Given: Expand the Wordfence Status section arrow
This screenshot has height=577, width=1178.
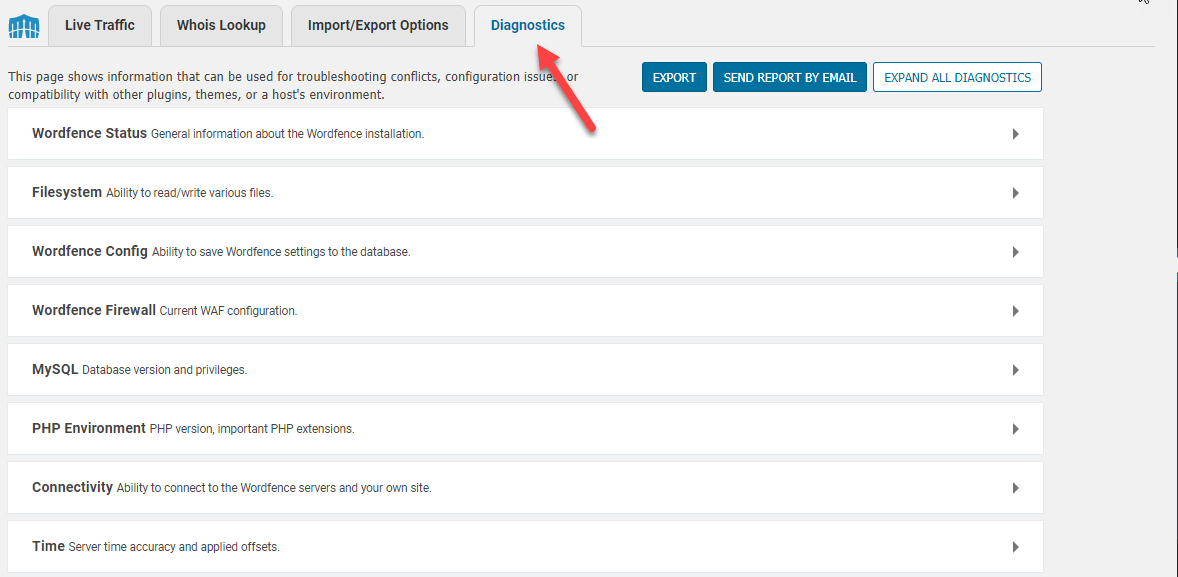Looking at the screenshot, I should pyautogui.click(x=1016, y=134).
